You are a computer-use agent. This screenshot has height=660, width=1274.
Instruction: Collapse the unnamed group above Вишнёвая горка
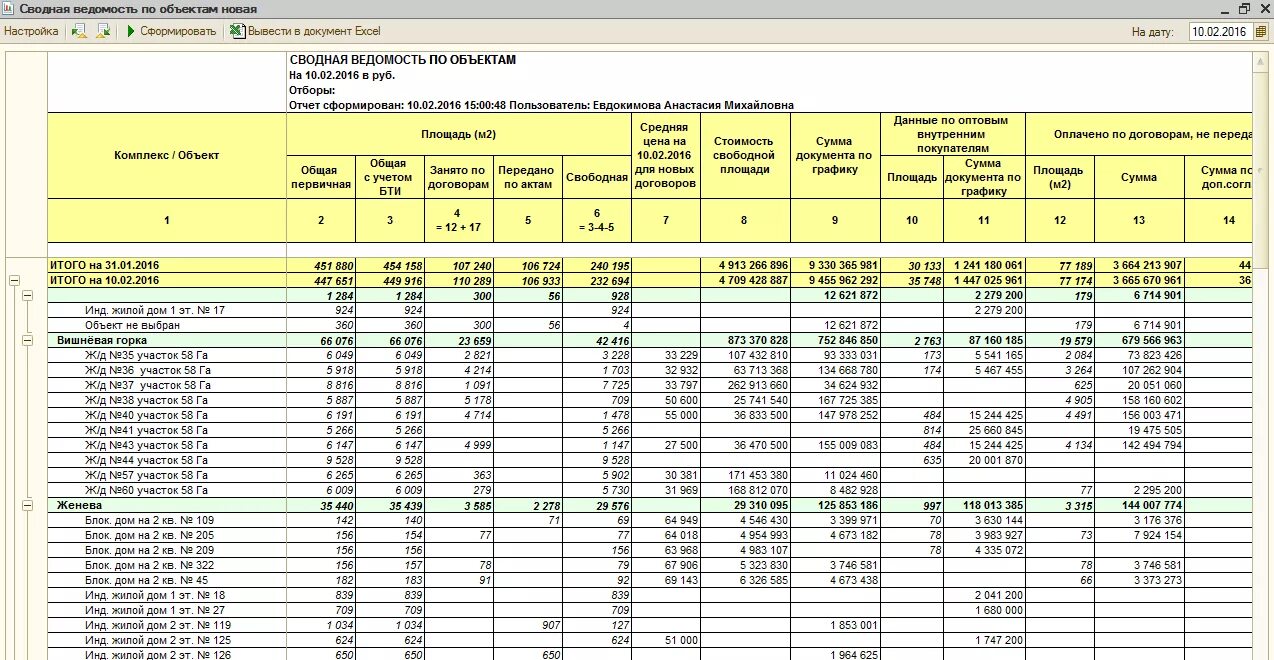point(28,296)
